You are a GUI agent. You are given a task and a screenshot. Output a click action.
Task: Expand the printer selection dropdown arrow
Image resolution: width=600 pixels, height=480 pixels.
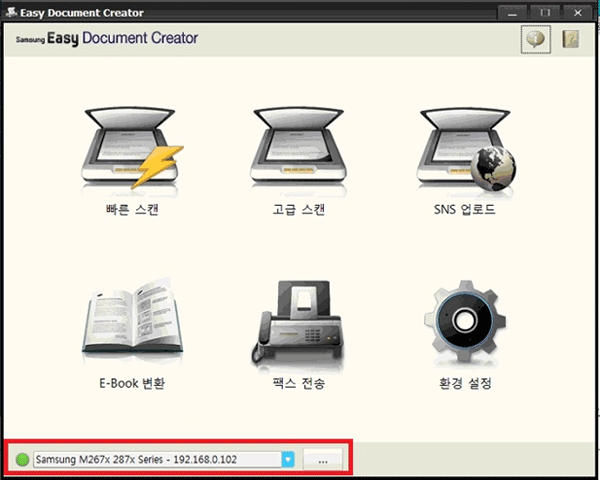[x=288, y=459]
